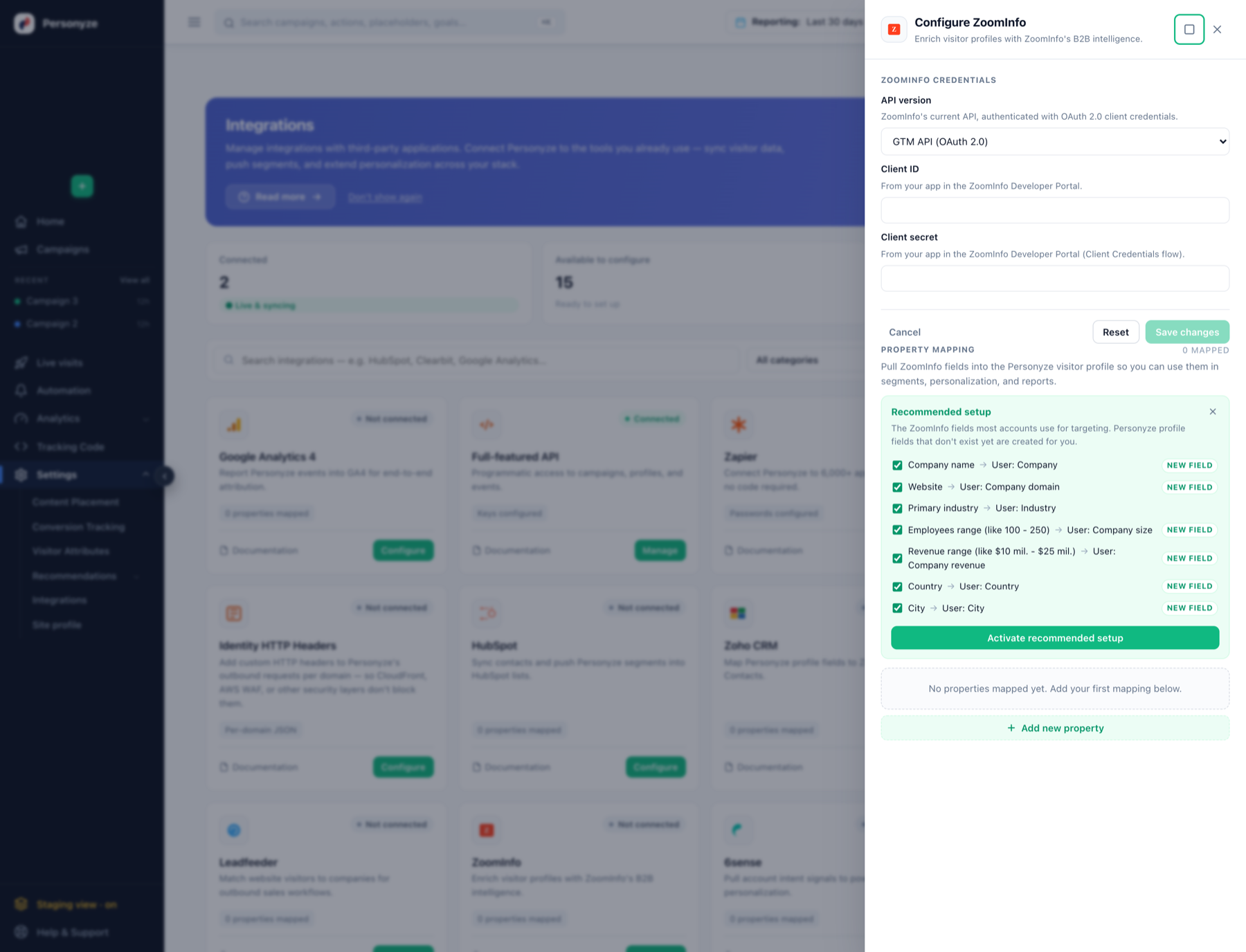1246x952 pixels.
Task: Open Conversion Tracking settings
Action: point(78,527)
